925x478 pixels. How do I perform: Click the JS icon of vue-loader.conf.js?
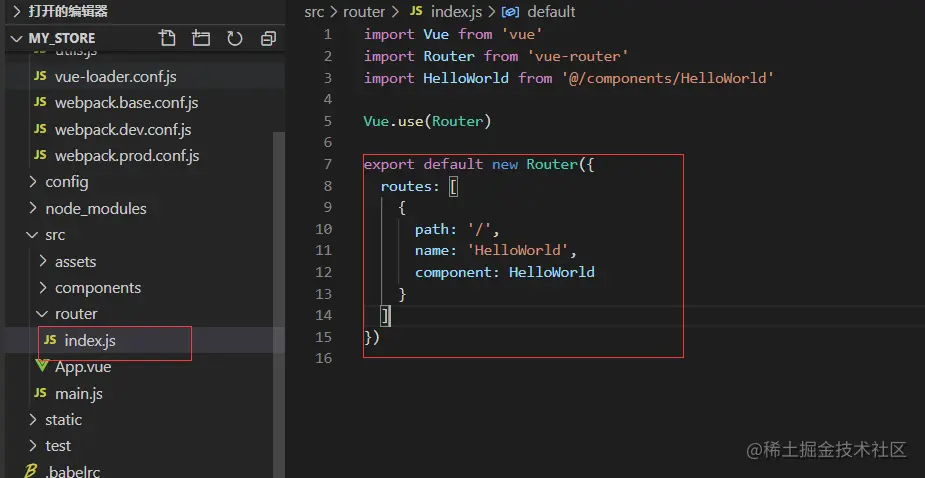[x=40, y=76]
